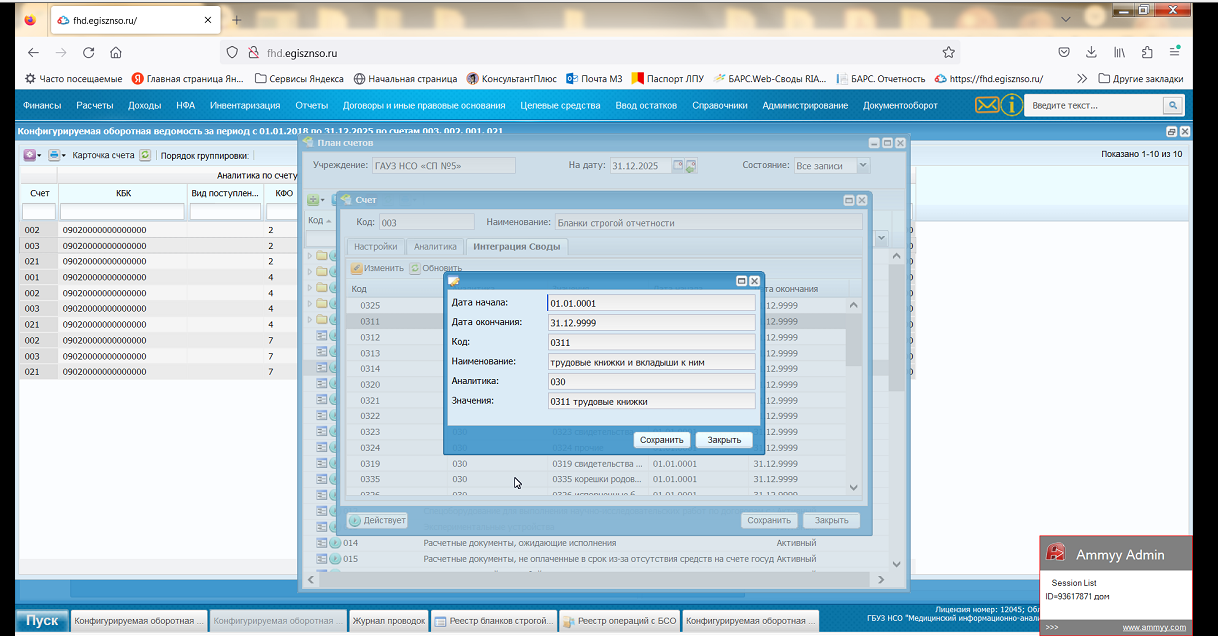The width and height of the screenshot is (1218, 636).
Task: Click Счет column filter field
Action: [39, 212]
